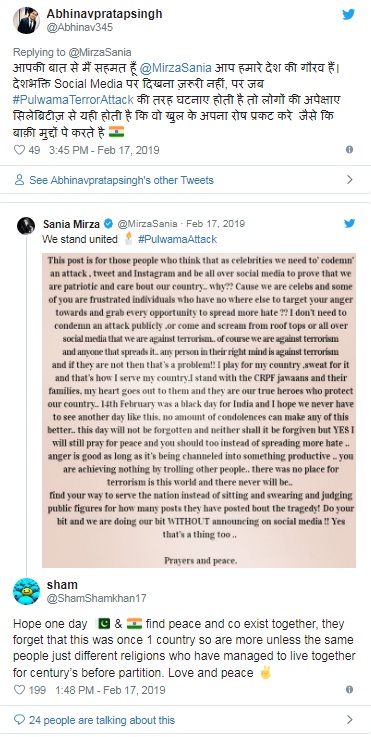This screenshot has width=371, height=737.
Task: Click Sania Mirza's profile avatar
Action: [26, 226]
